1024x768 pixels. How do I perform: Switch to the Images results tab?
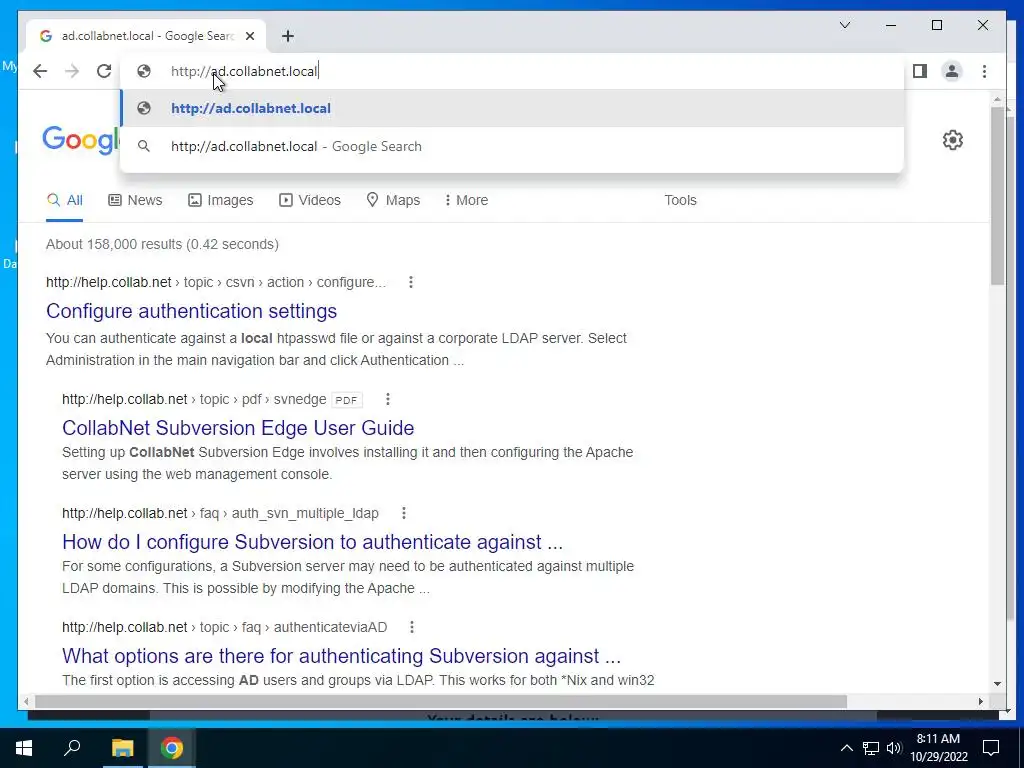221,200
